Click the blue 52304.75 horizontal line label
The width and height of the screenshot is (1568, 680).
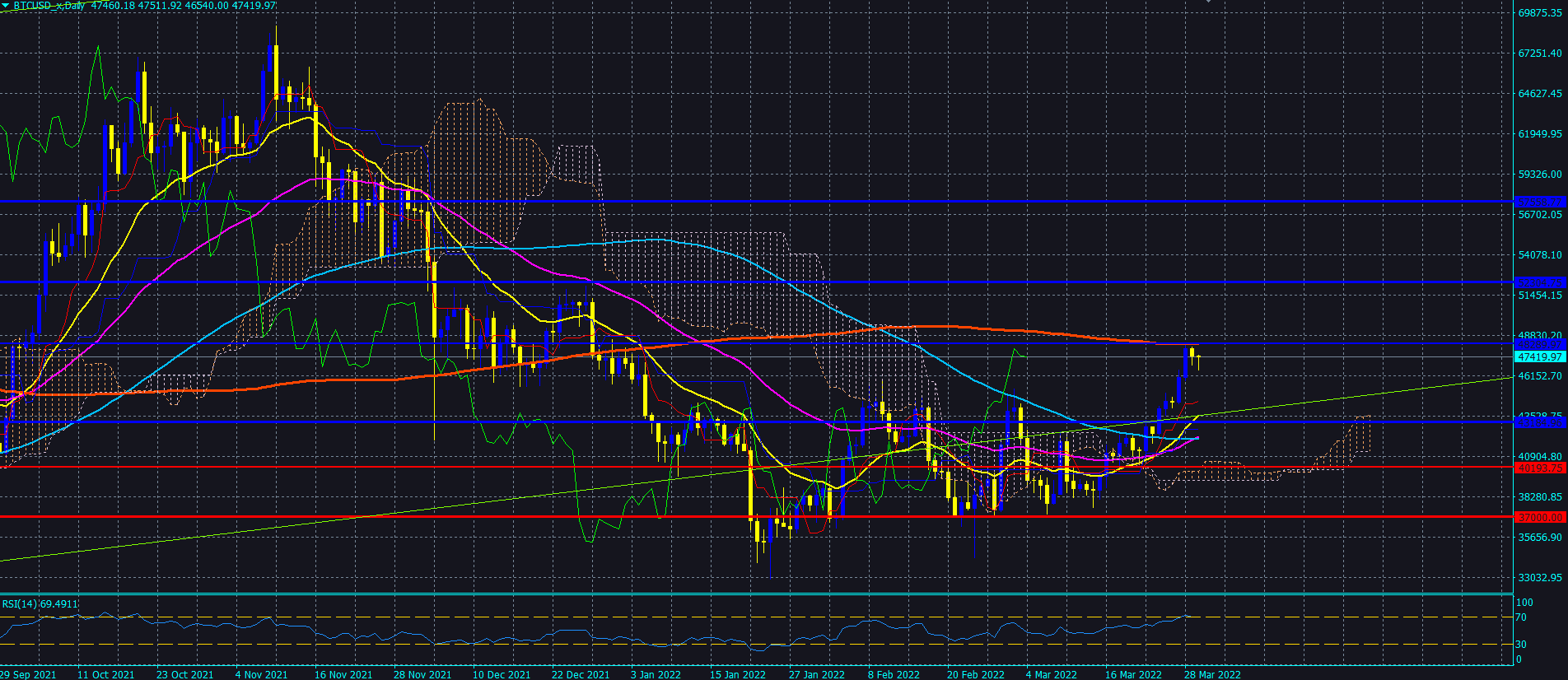pos(1540,282)
